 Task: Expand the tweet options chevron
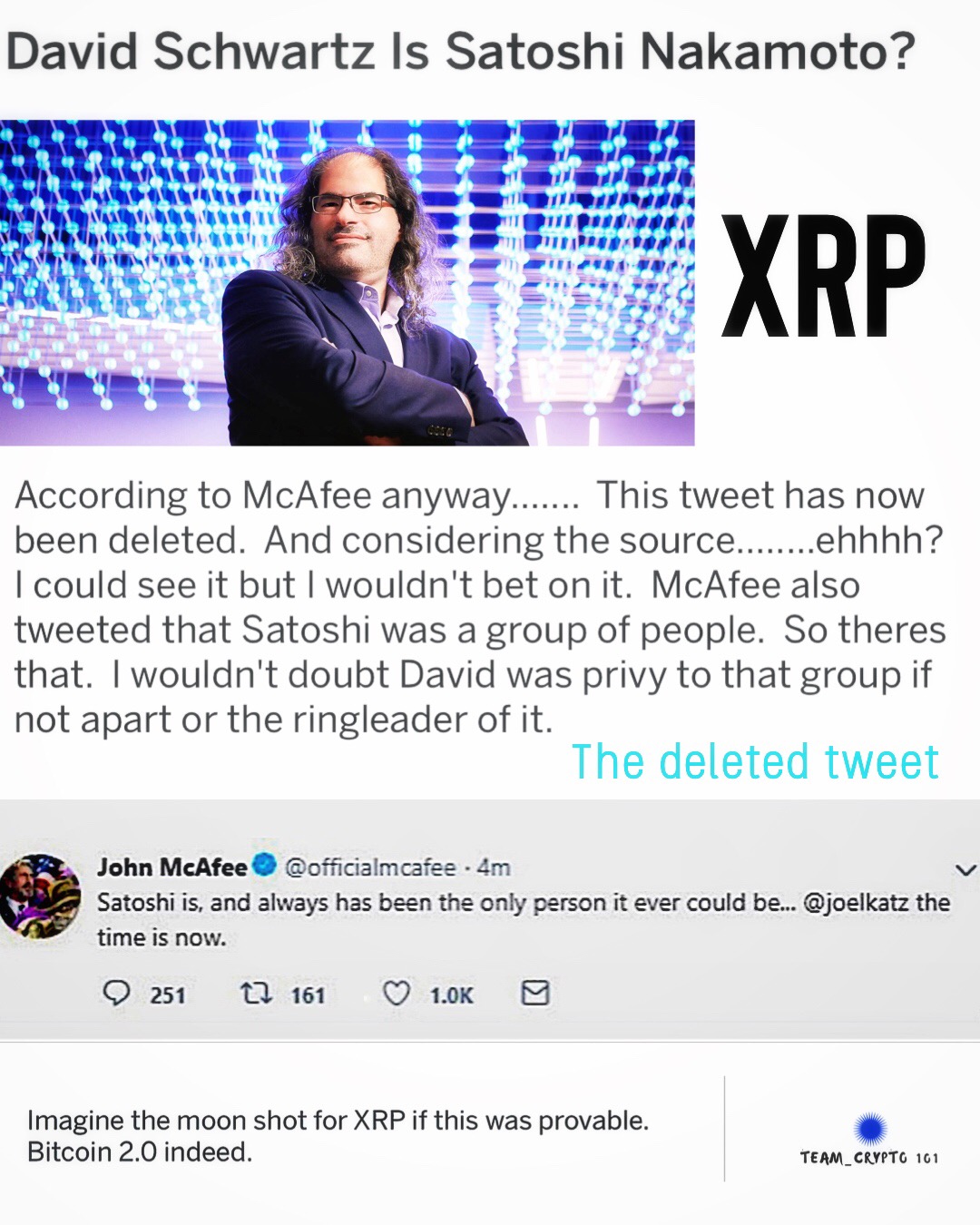point(965,870)
